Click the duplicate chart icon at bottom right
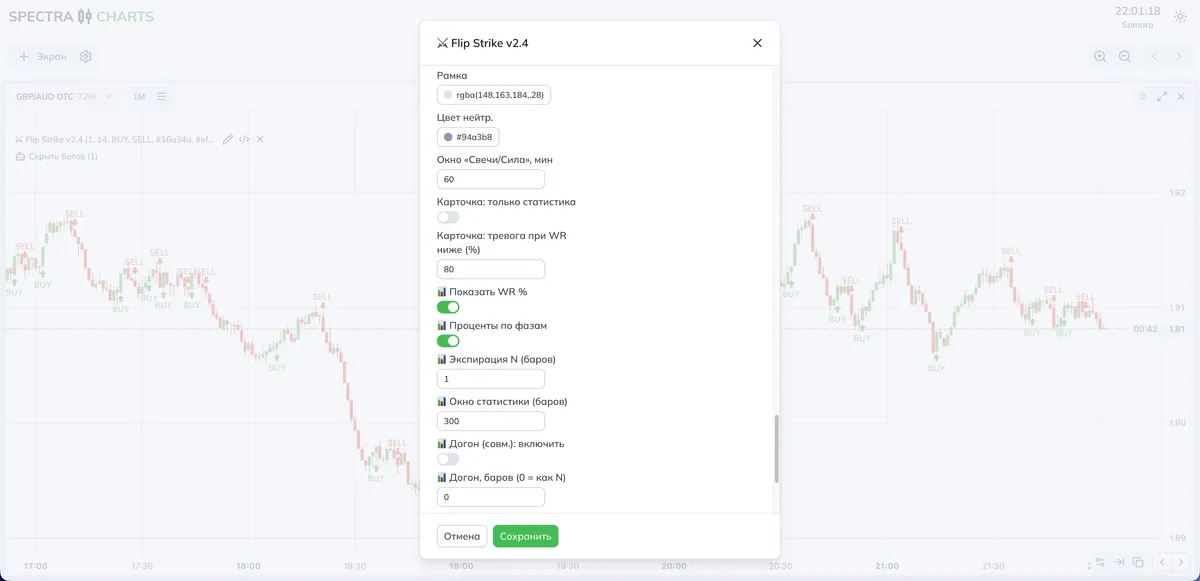Image resolution: width=1200 pixels, height=581 pixels. 1138,562
